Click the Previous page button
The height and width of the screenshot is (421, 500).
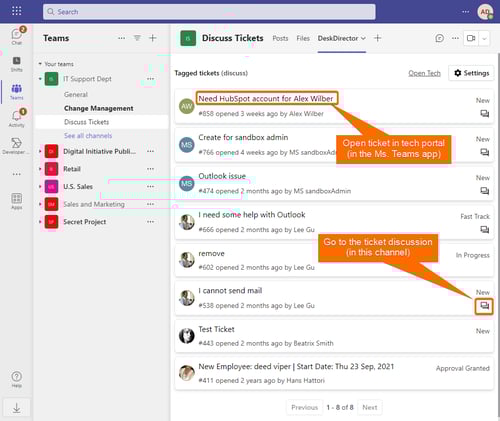pos(304,407)
